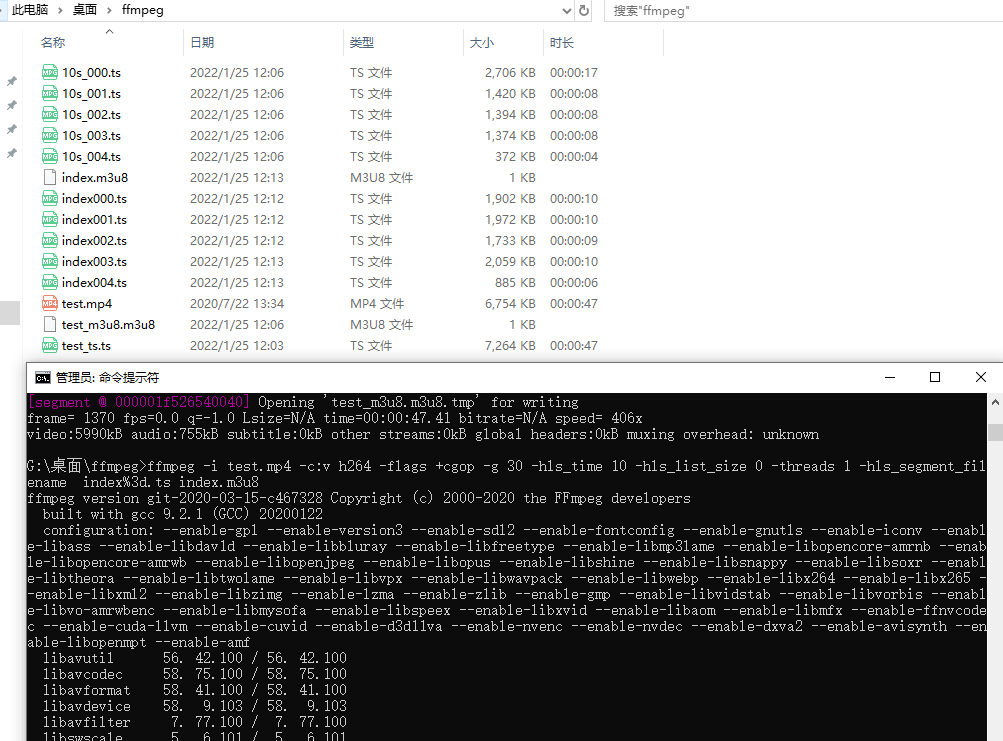Navigate to 桌面 in the breadcrumb
1003x741 pixels.
click(84, 10)
